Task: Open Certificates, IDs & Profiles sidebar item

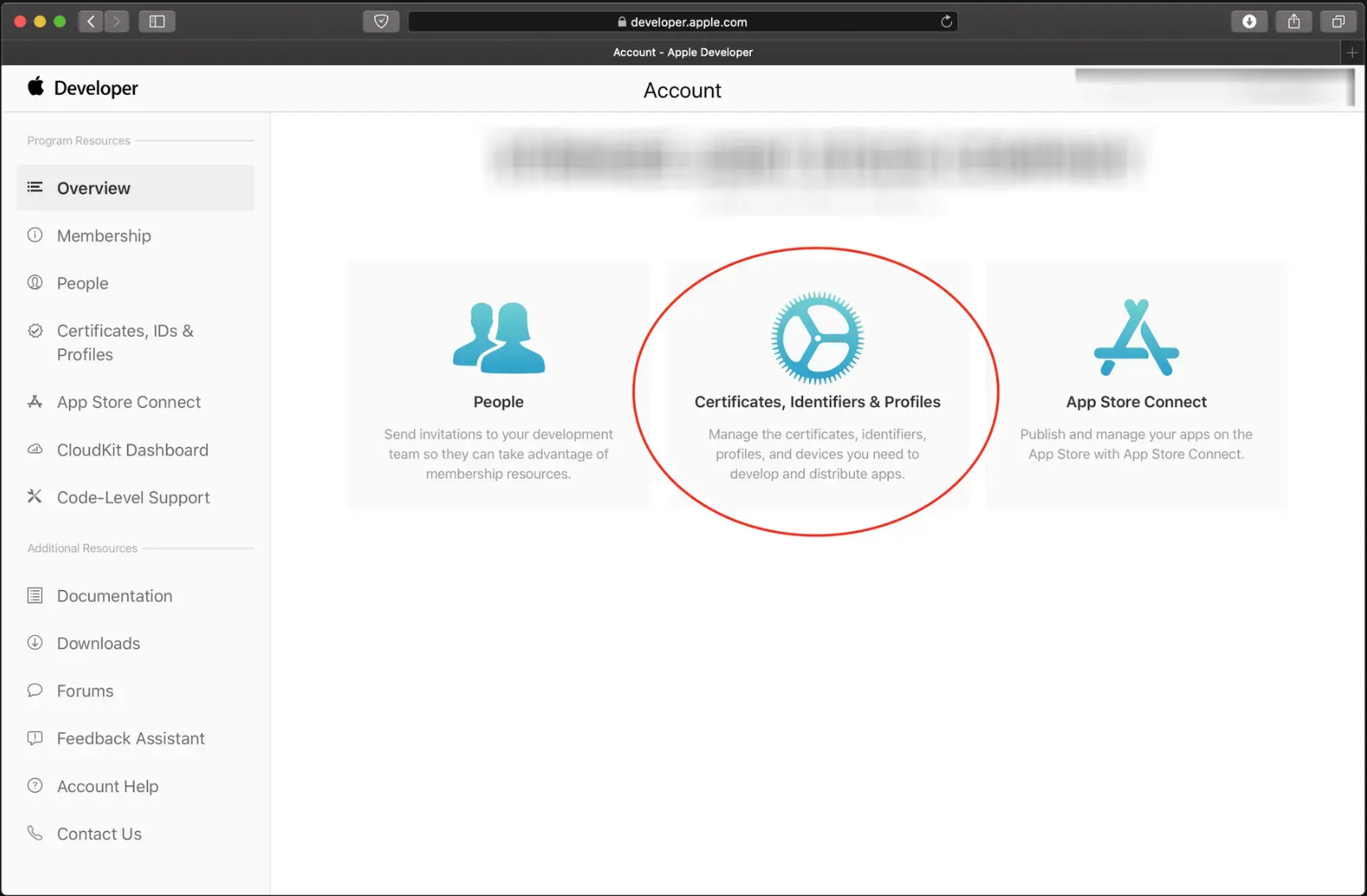Action: click(x=136, y=342)
